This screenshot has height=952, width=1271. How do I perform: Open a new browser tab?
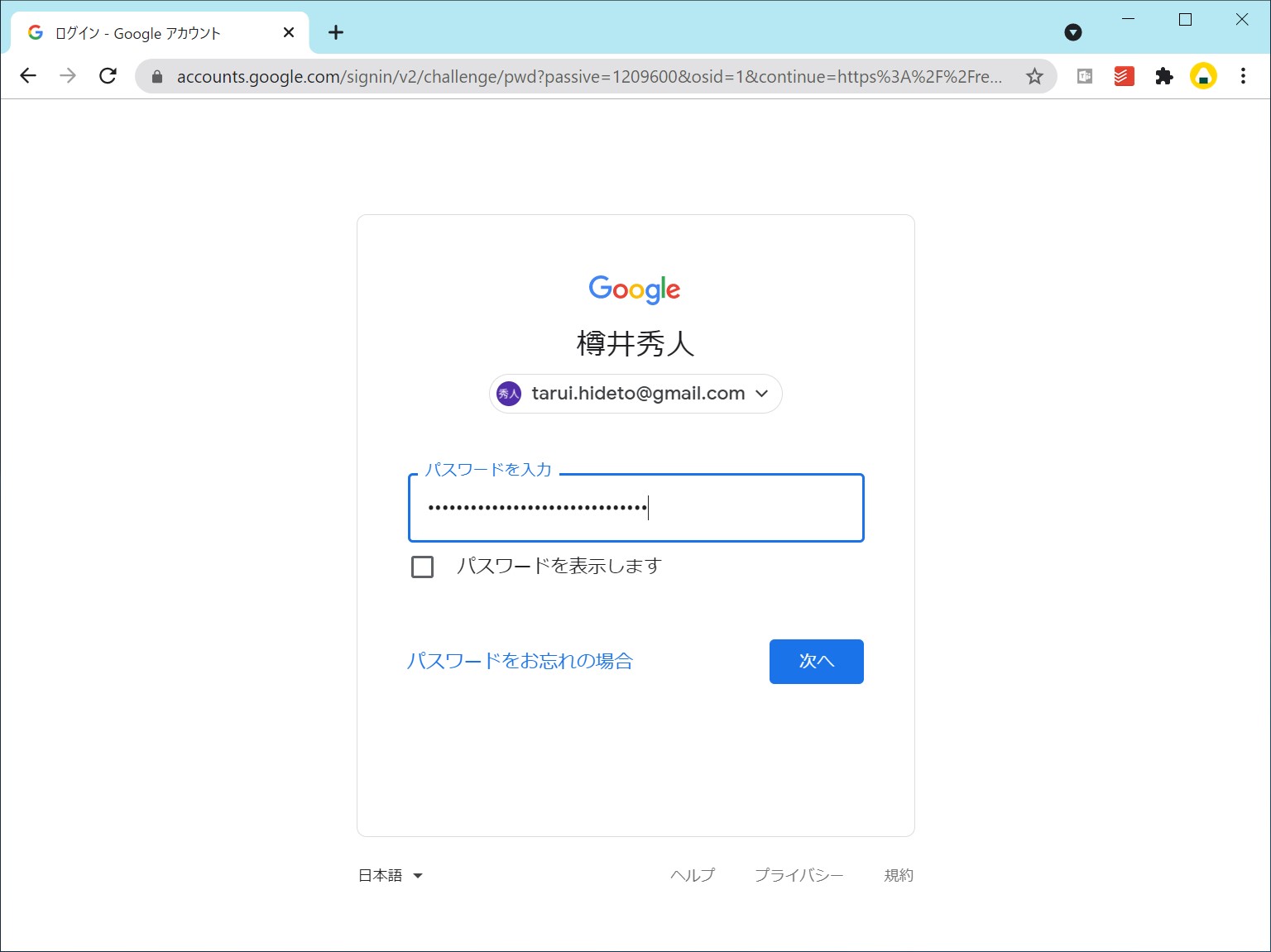pos(335,32)
